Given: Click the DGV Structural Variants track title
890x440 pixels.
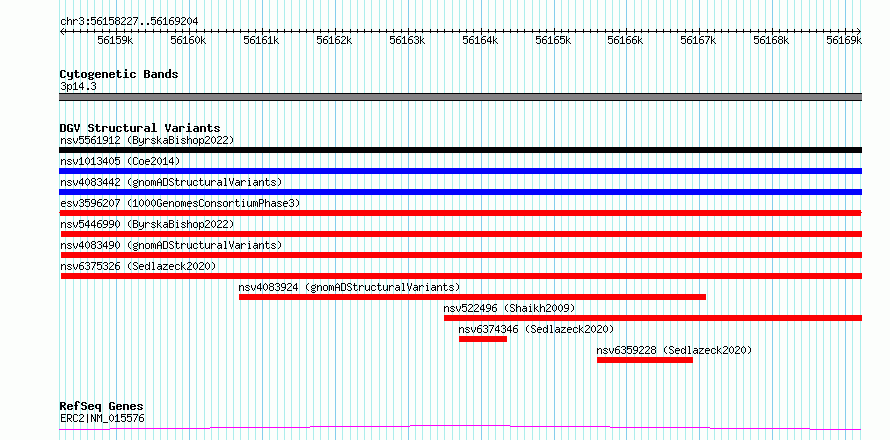Looking at the screenshot, I should (140, 128).
